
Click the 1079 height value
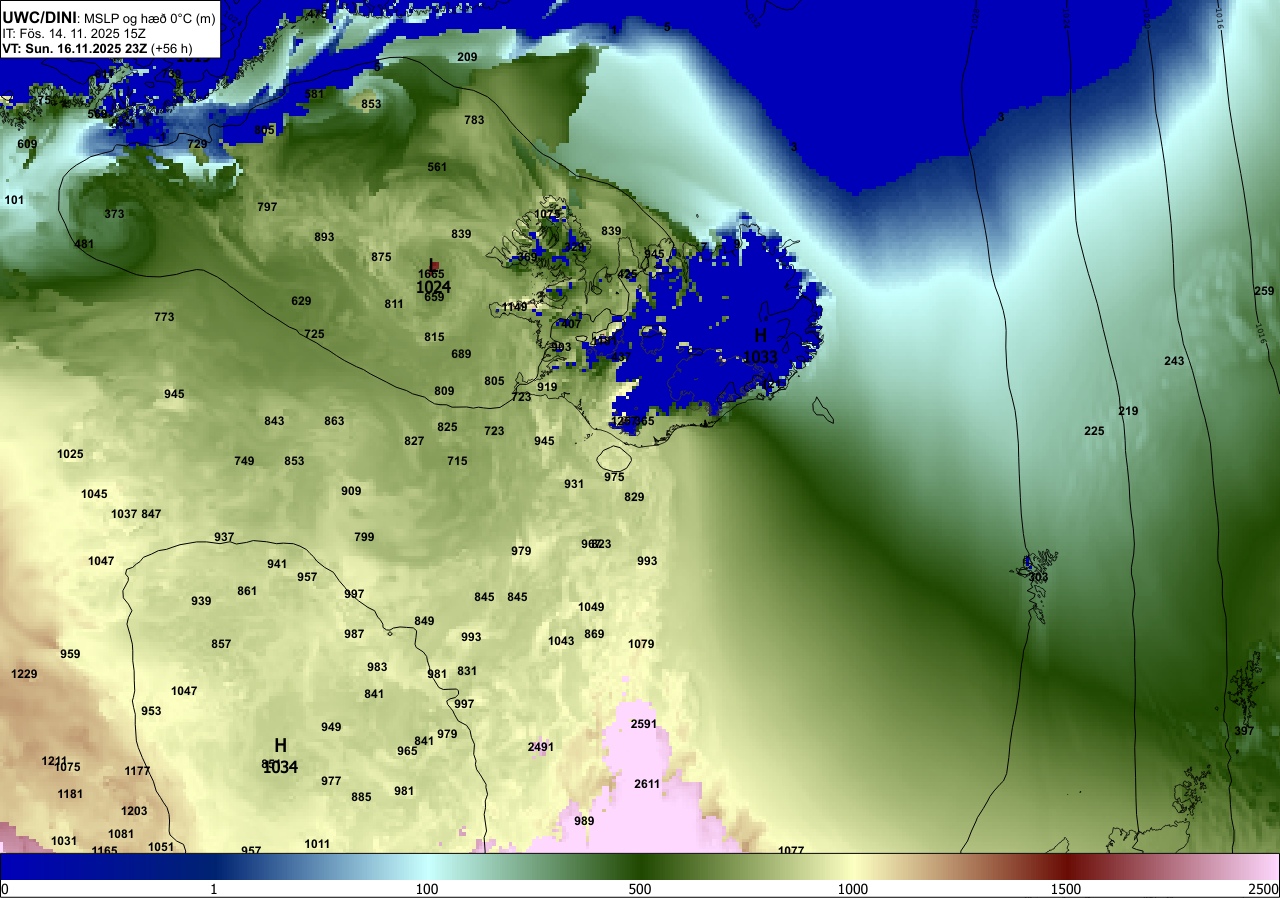641,644
